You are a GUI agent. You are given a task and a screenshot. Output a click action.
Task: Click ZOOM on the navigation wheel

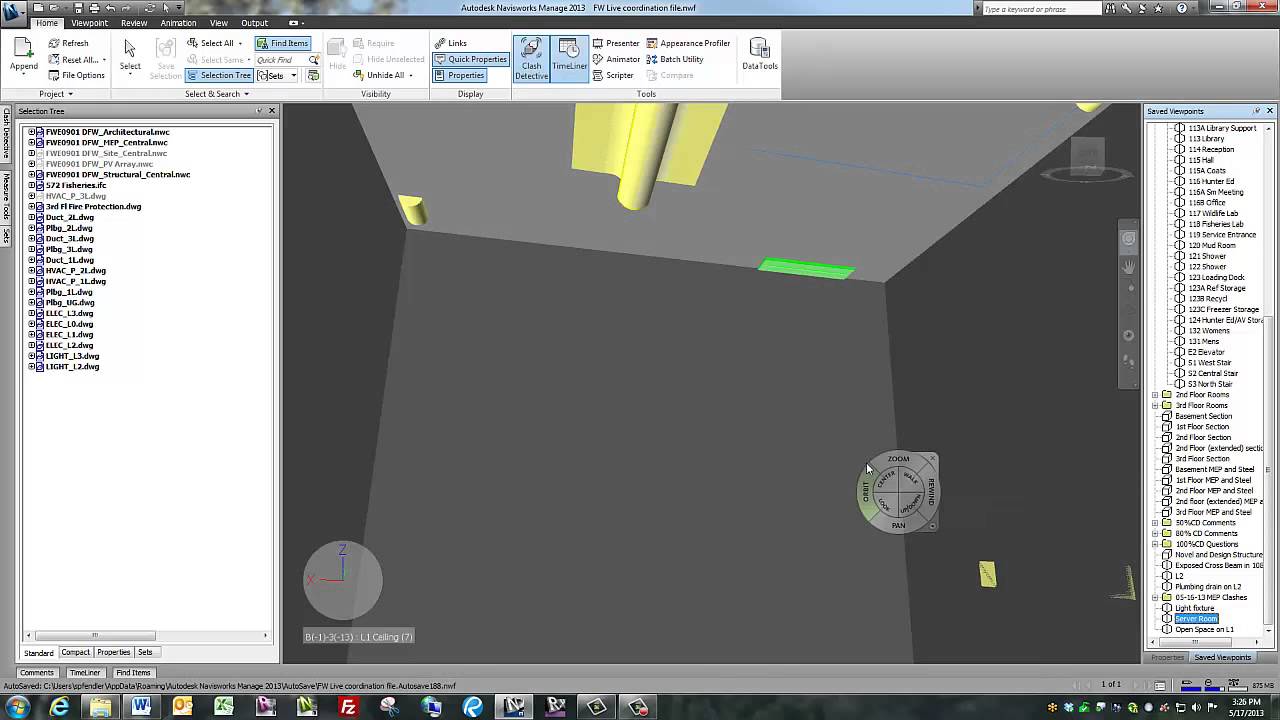(898, 459)
